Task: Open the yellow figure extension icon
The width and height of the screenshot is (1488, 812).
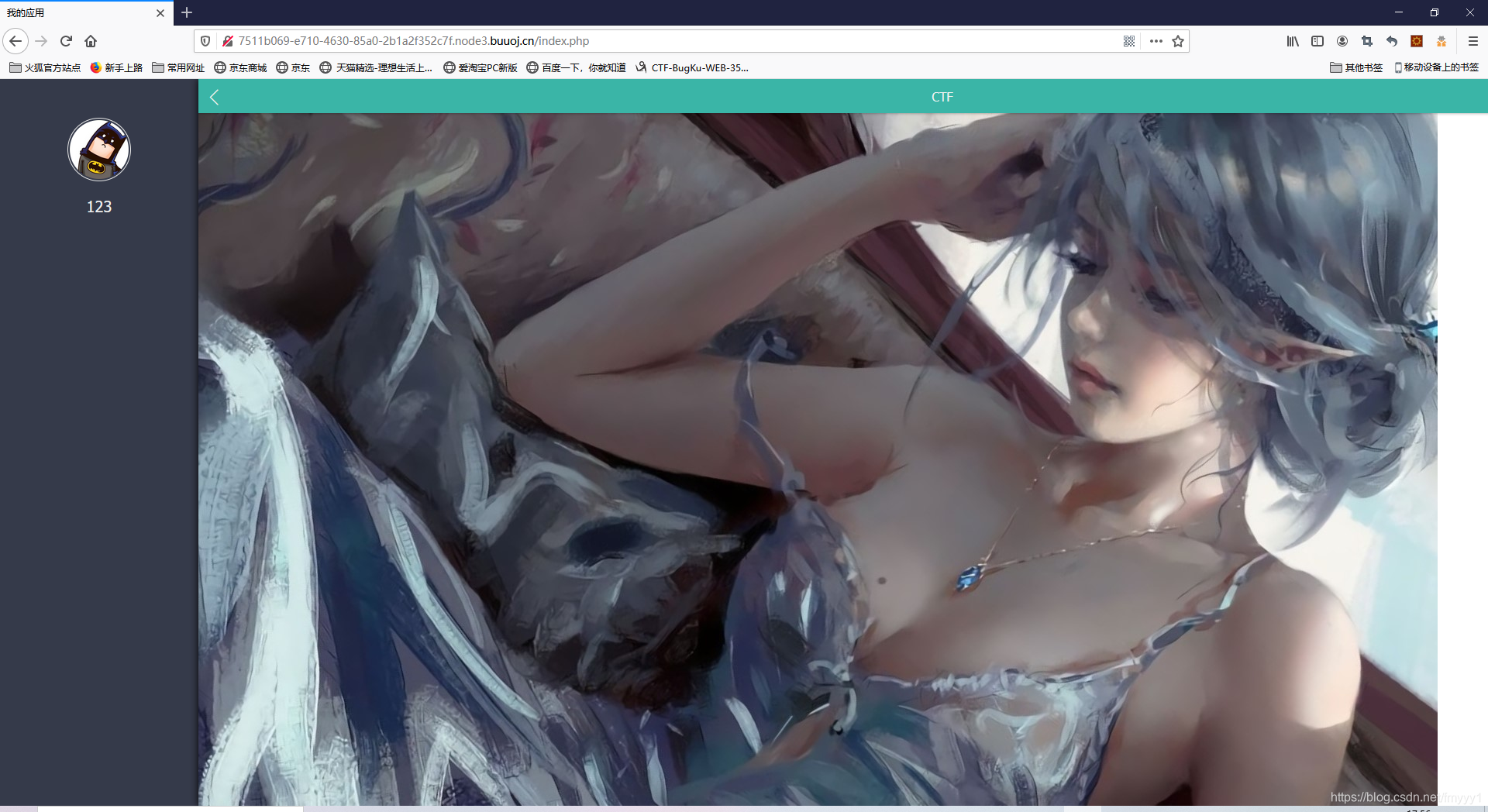Action: (x=1441, y=41)
